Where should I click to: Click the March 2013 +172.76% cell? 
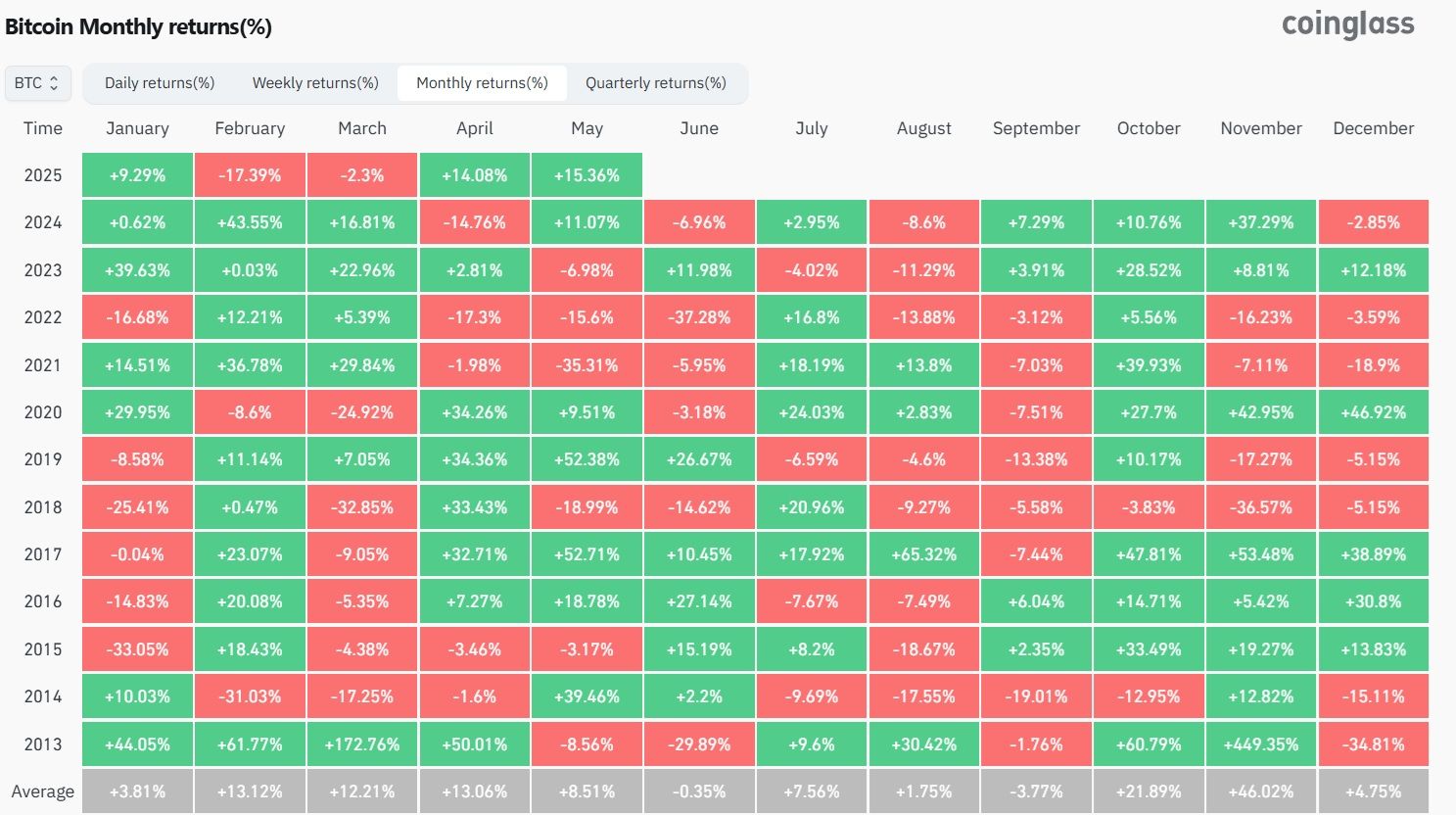pos(362,744)
